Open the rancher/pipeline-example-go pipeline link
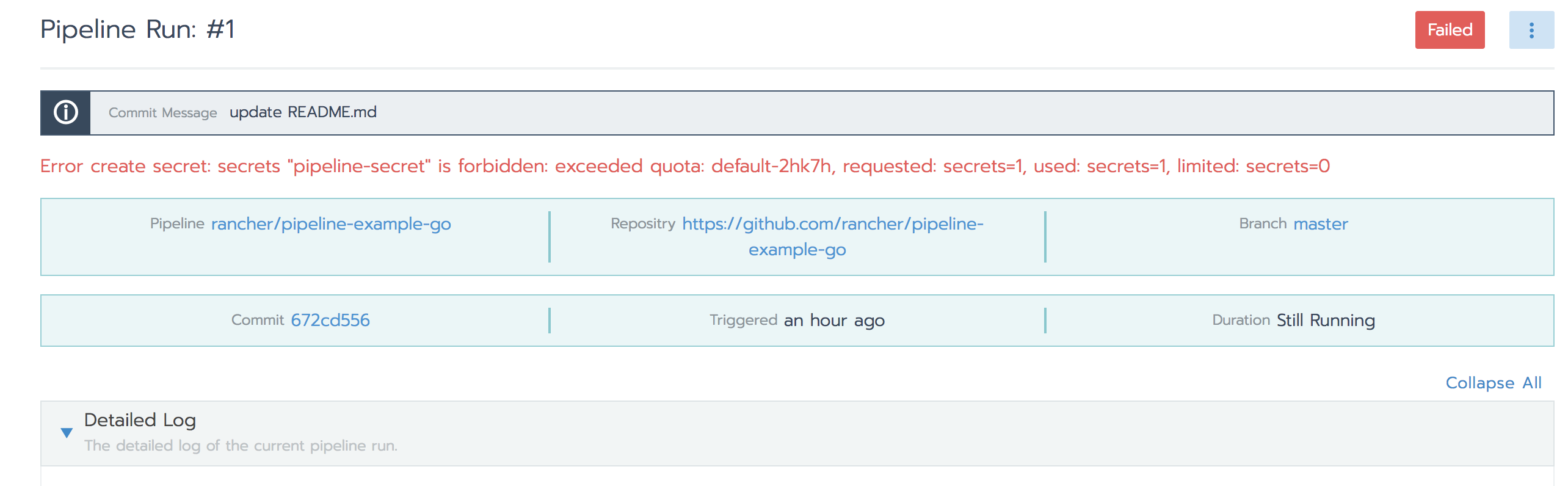The height and width of the screenshot is (486, 1568). (330, 224)
